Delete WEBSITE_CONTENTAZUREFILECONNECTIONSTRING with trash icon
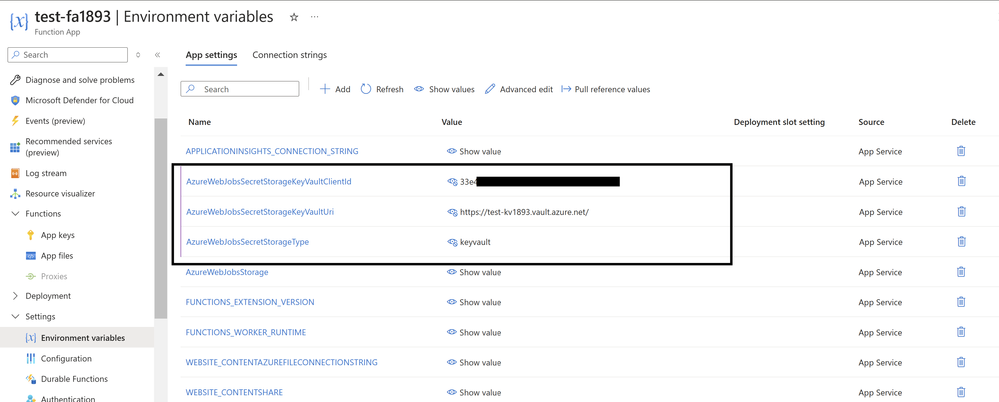This screenshot has height=402, width=999. click(961, 361)
